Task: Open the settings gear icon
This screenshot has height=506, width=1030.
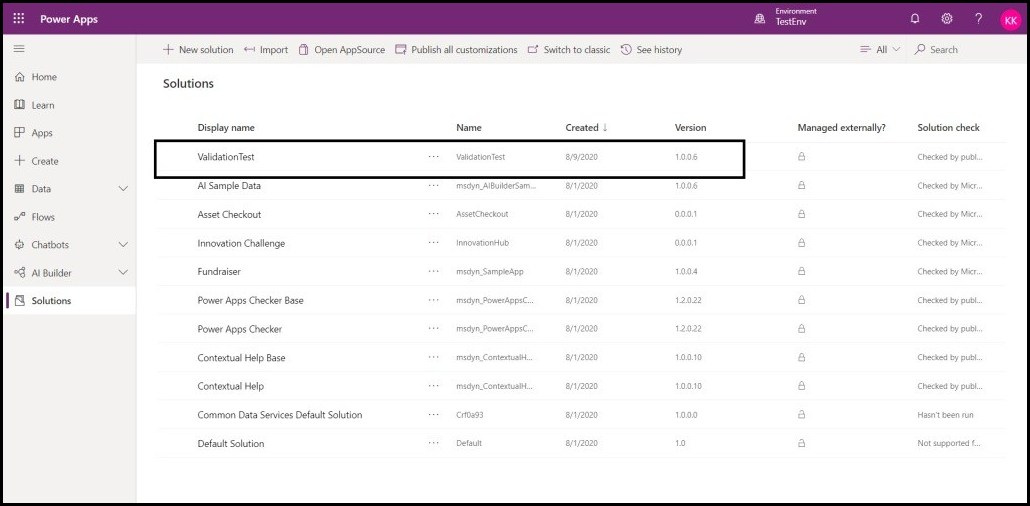Action: coord(946,19)
